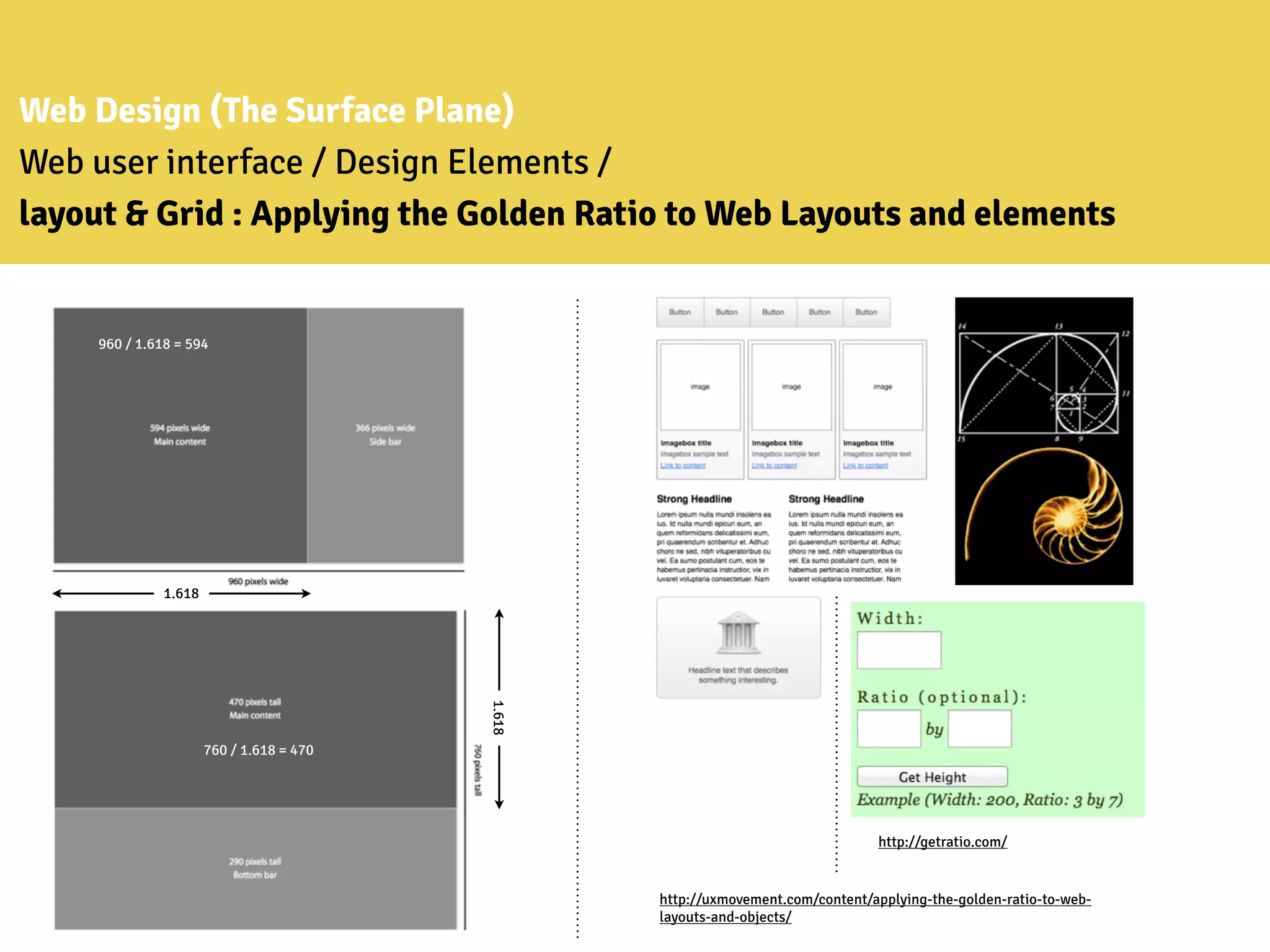Click the 'Ratio (optional):' label
Image resolution: width=1270 pixels, height=952 pixels.
click(x=942, y=697)
